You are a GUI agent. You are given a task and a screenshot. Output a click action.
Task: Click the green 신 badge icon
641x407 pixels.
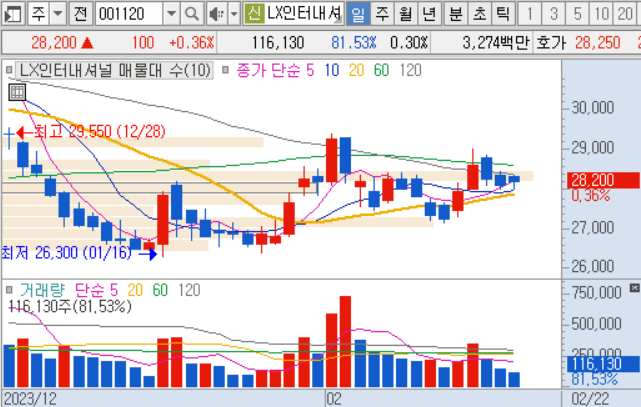point(254,14)
